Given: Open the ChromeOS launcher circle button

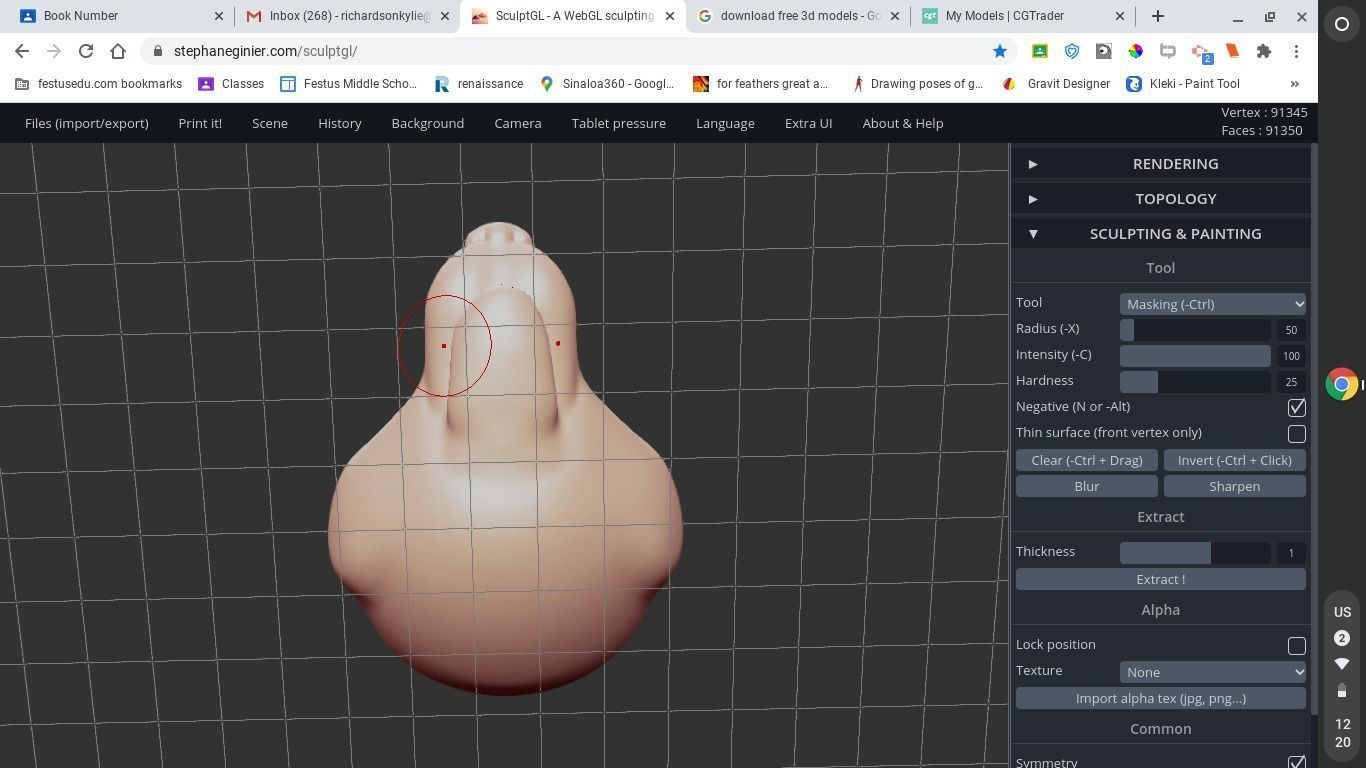Looking at the screenshot, I should pyautogui.click(x=1342, y=24).
